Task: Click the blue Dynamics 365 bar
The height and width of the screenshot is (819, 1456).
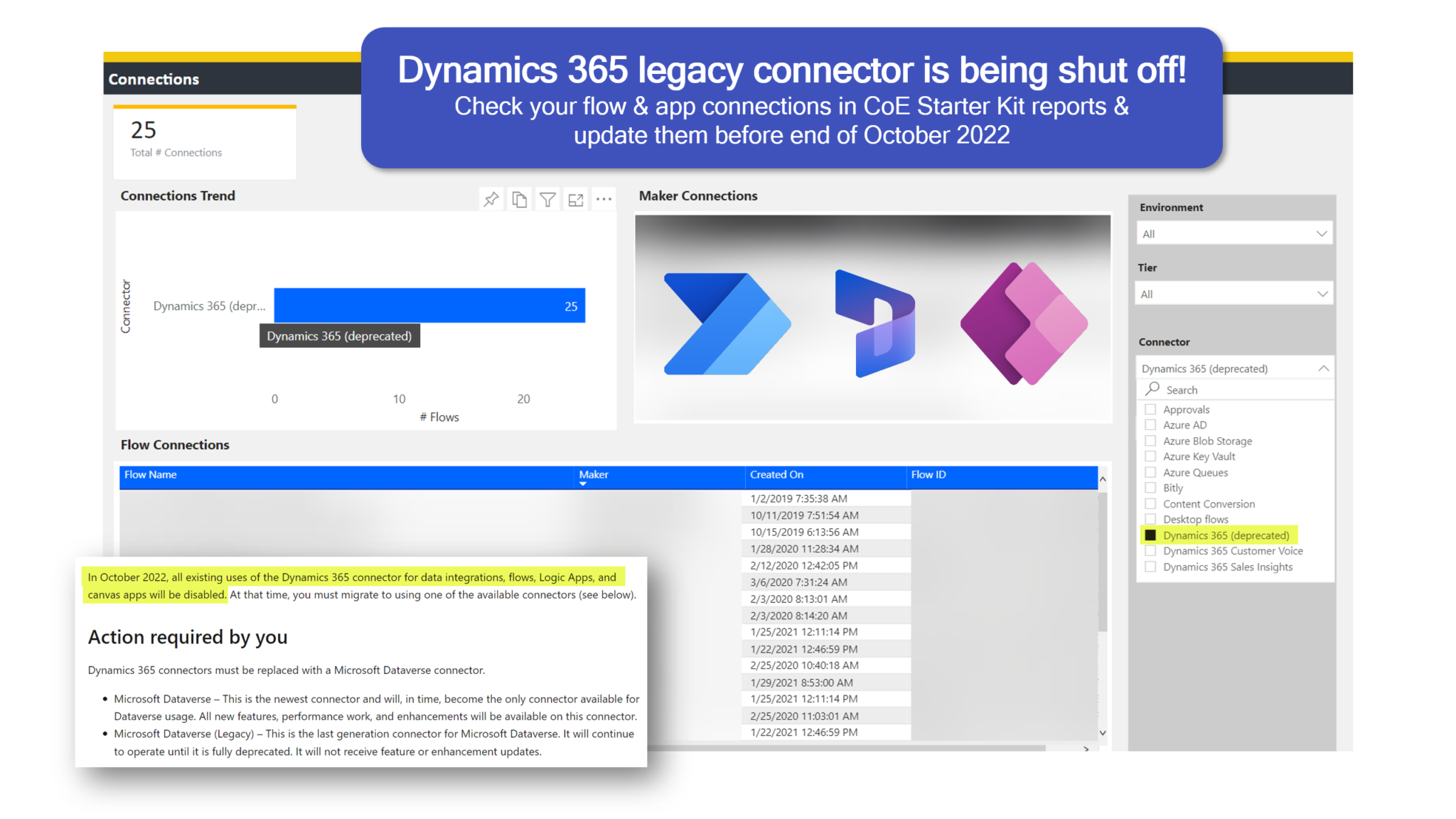Action: point(429,306)
